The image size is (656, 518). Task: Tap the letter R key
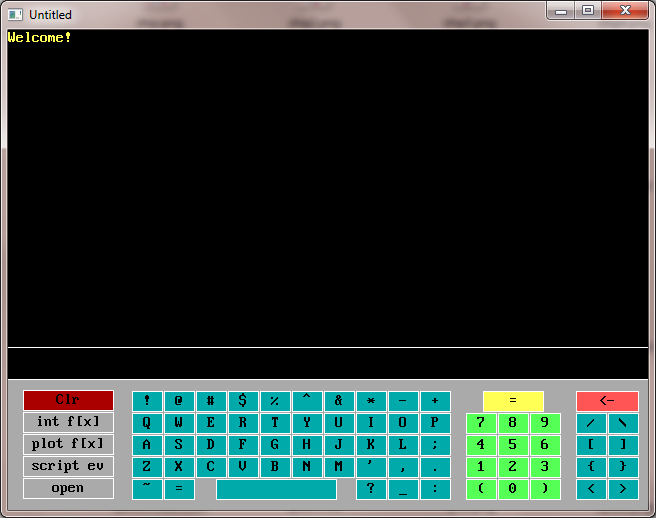(243, 423)
